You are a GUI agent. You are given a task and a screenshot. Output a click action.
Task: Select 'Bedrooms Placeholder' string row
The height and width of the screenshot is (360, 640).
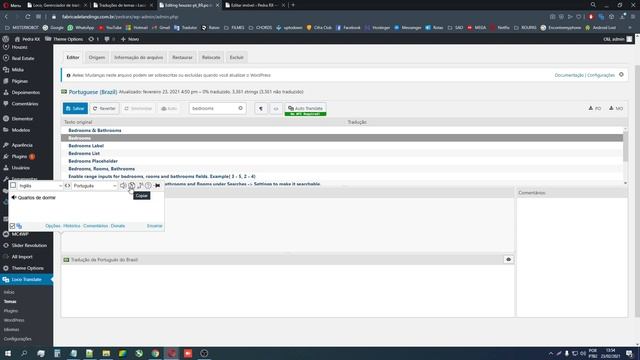pyautogui.click(x=342, y=161)
